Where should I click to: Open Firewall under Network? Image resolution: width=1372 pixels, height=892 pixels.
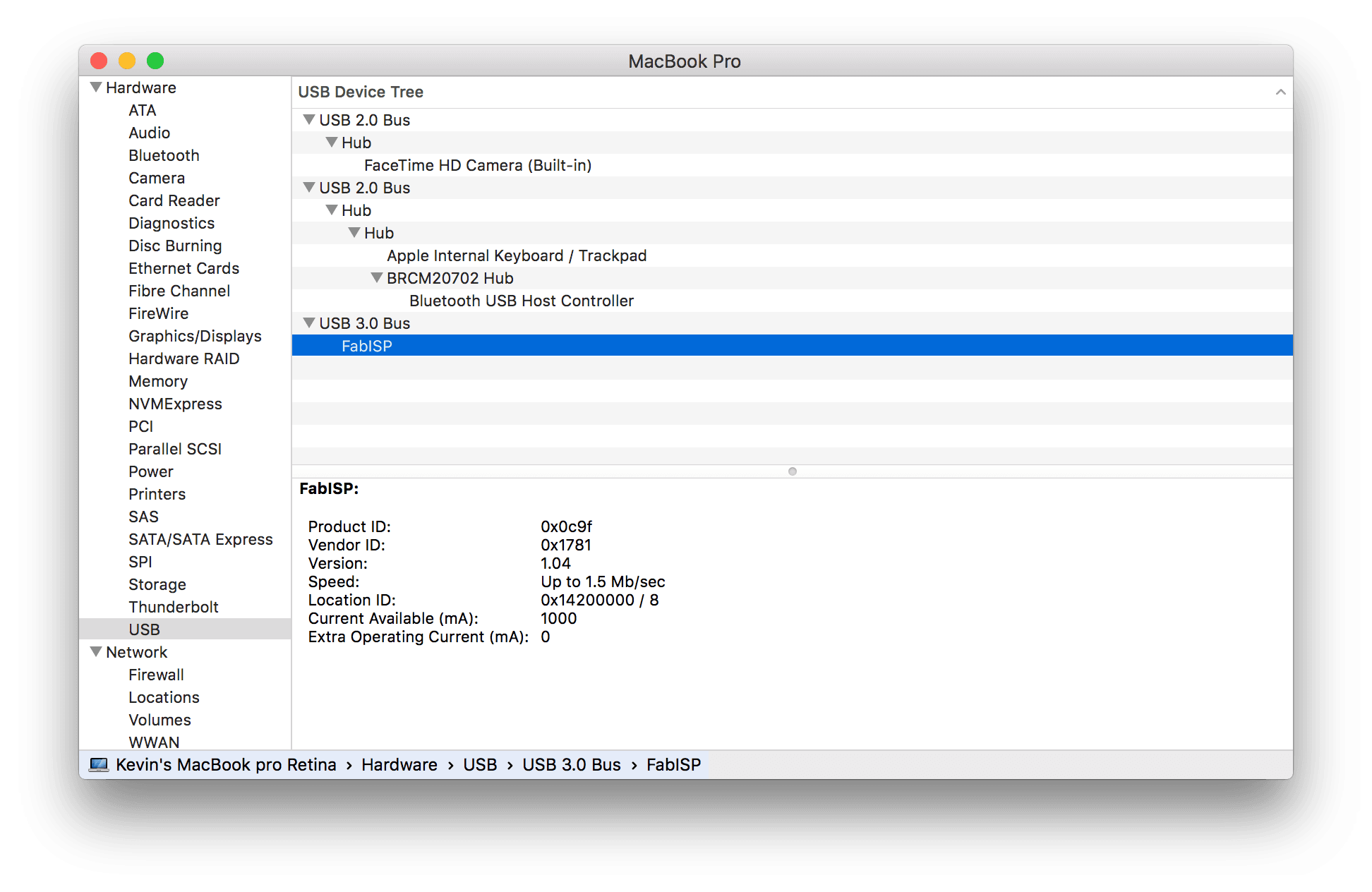coord(156,675)
